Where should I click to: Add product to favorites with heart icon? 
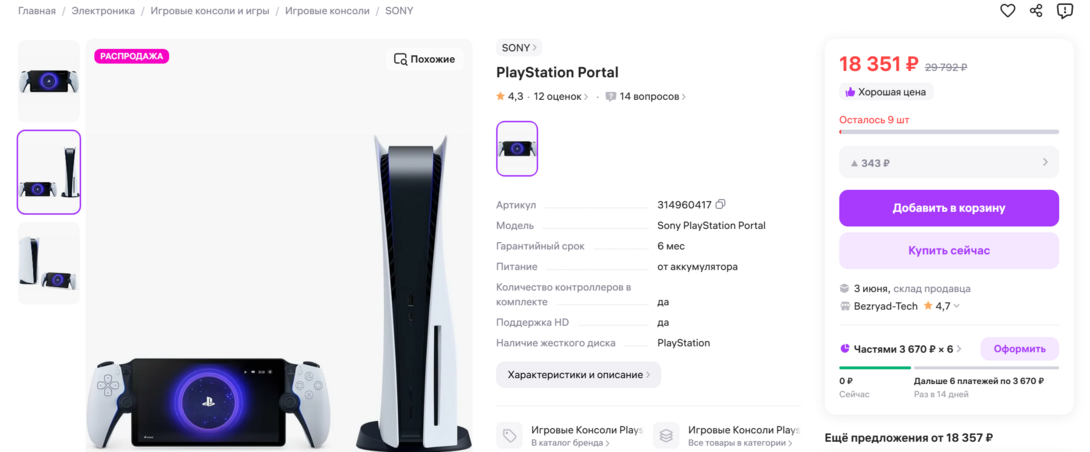1007,10
